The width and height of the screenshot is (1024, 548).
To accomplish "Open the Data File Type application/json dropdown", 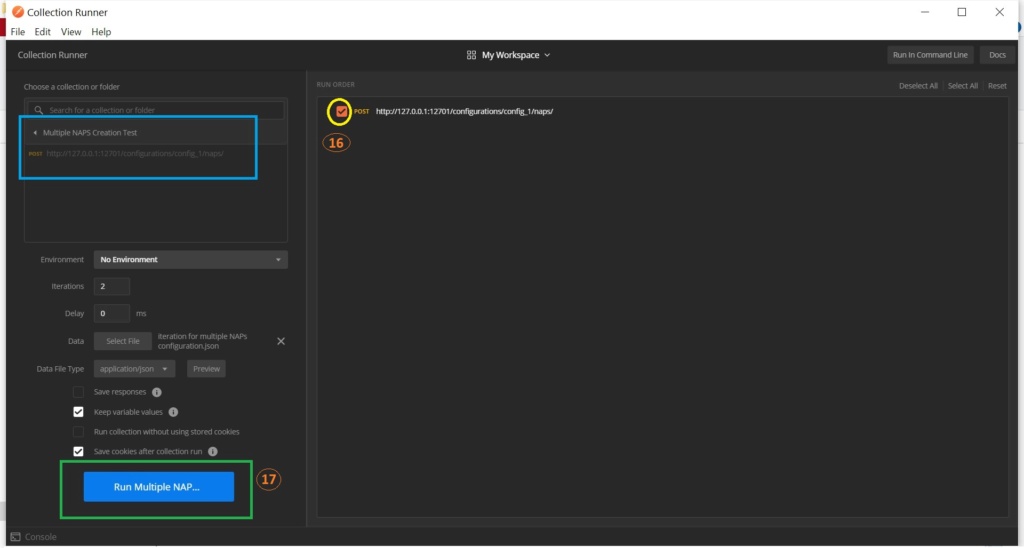I will [135, 369].
